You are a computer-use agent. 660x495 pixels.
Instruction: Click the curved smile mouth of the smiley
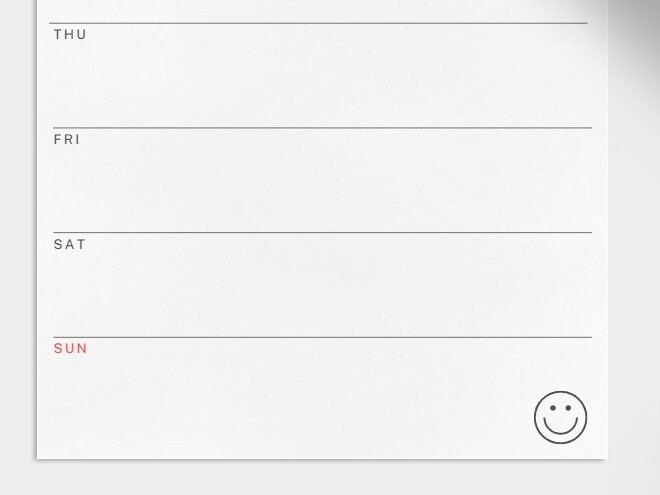coord(560,426)
